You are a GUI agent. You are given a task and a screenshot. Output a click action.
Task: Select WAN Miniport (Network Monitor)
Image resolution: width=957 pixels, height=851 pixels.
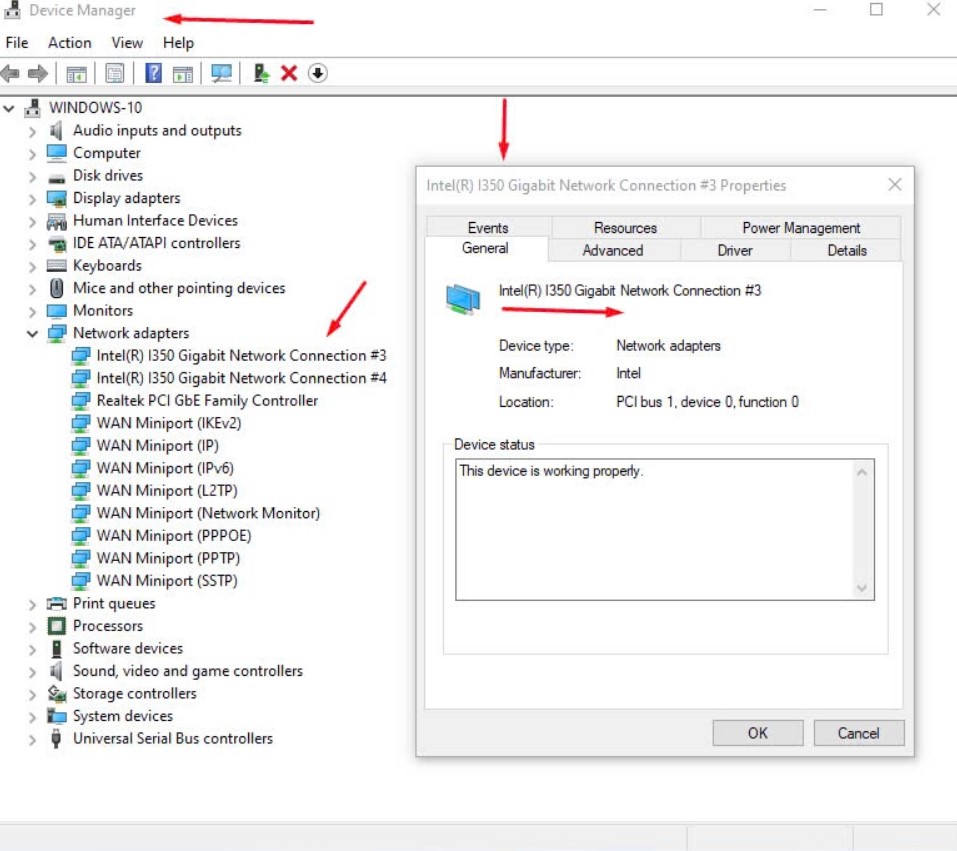point(208,513)
